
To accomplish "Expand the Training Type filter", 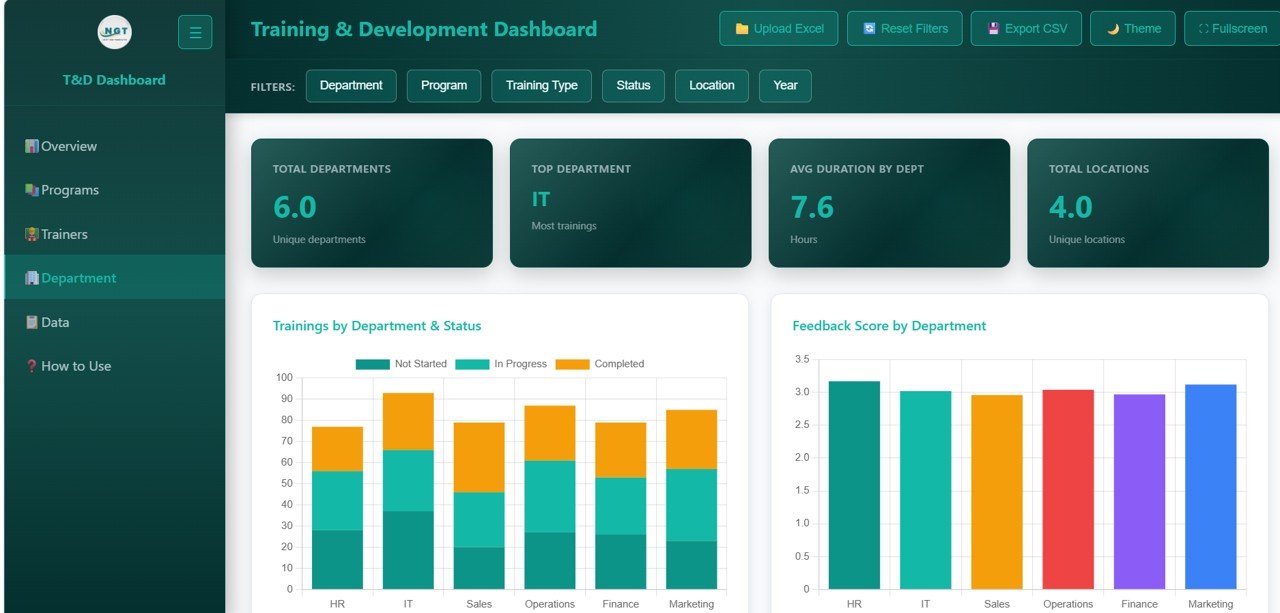I will point(541,86).
